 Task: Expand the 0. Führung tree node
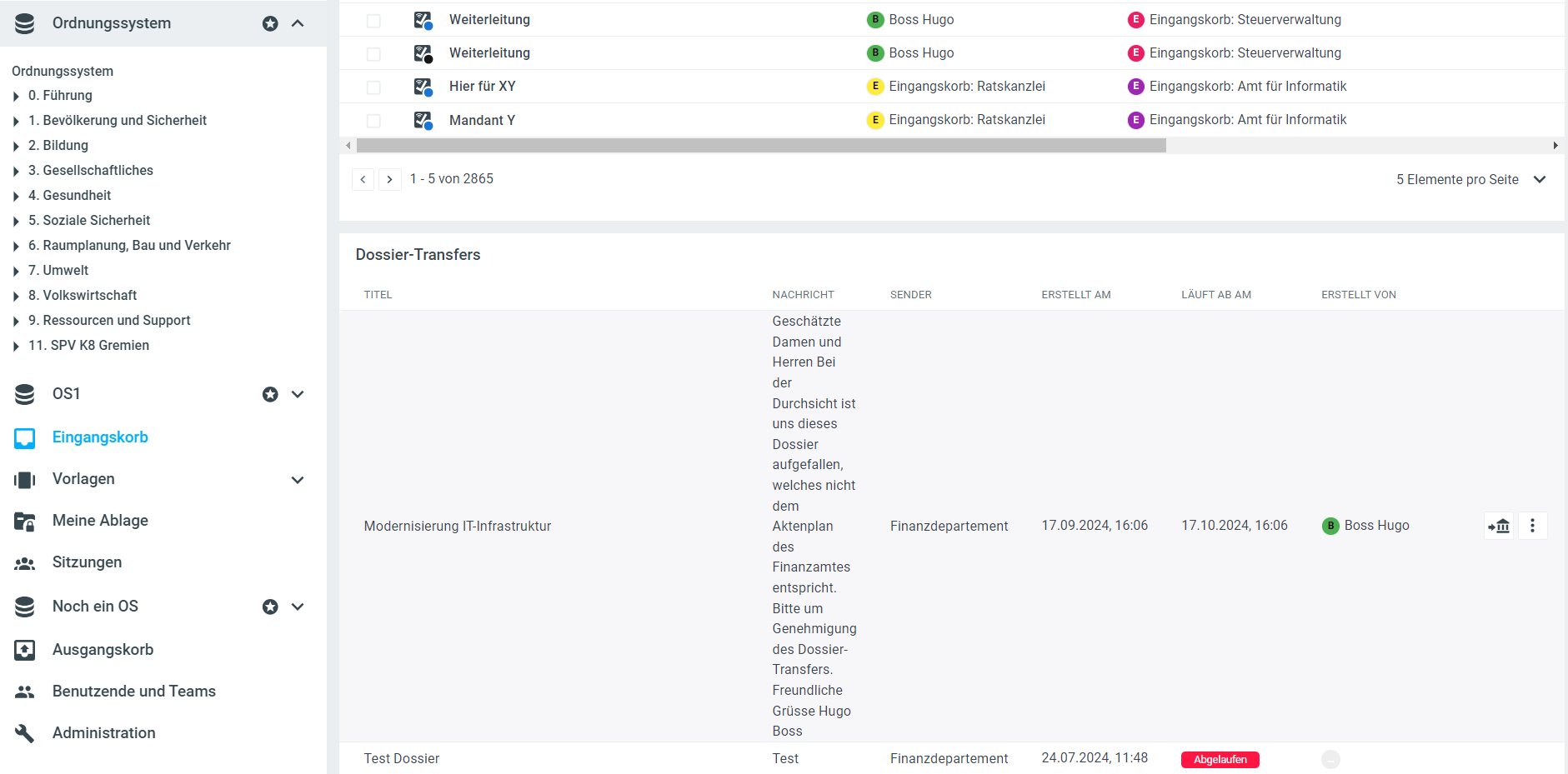(16, 97)
